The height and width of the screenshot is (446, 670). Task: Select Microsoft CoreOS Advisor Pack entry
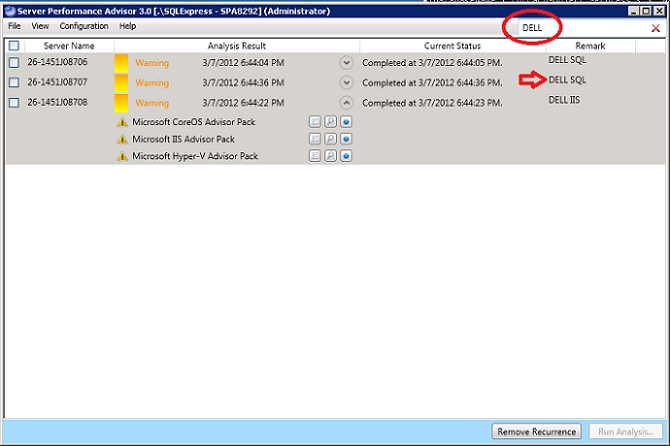tap(194, 122)
